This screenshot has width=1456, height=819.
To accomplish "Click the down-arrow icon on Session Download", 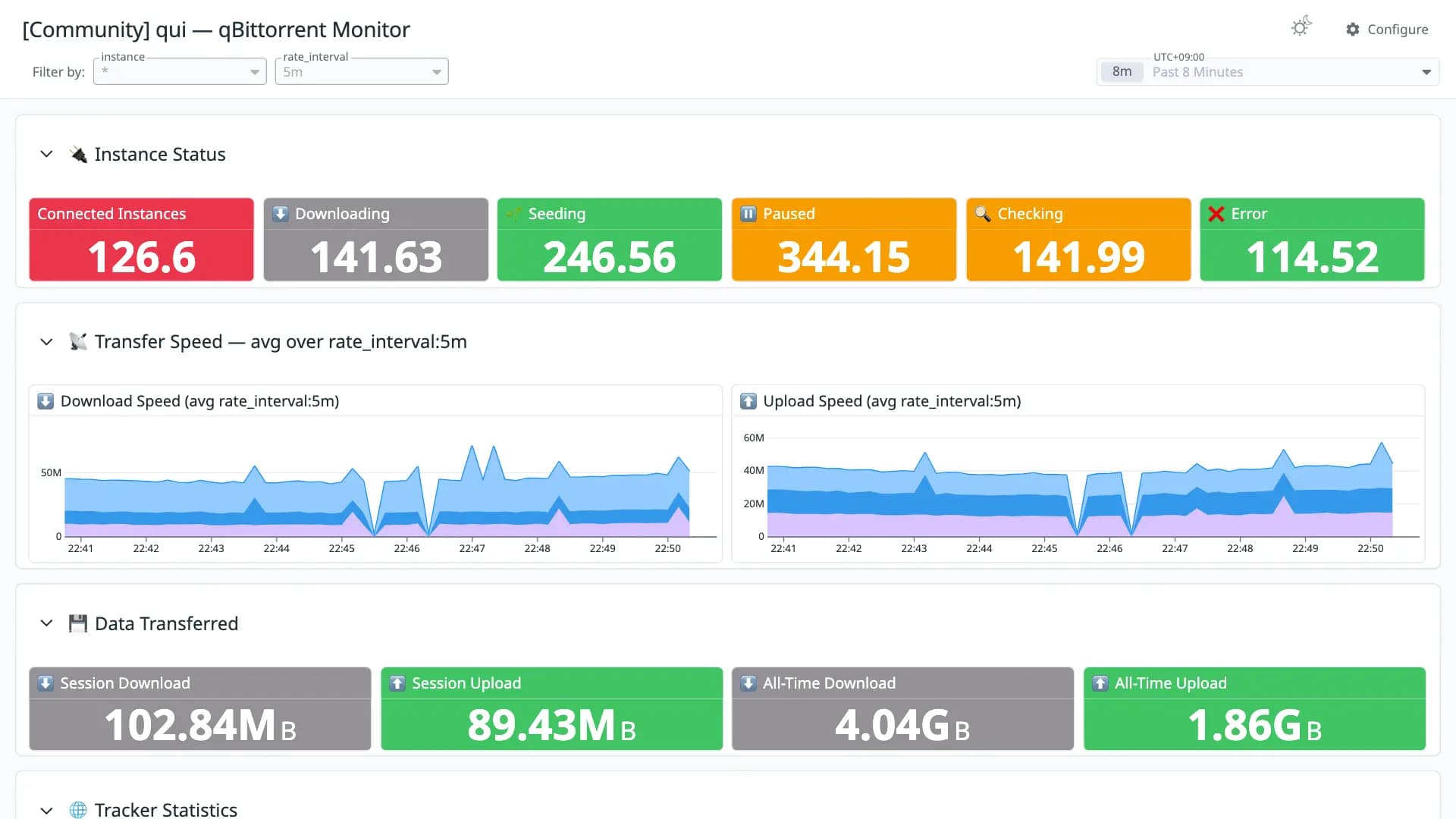I will click(45, 683).
